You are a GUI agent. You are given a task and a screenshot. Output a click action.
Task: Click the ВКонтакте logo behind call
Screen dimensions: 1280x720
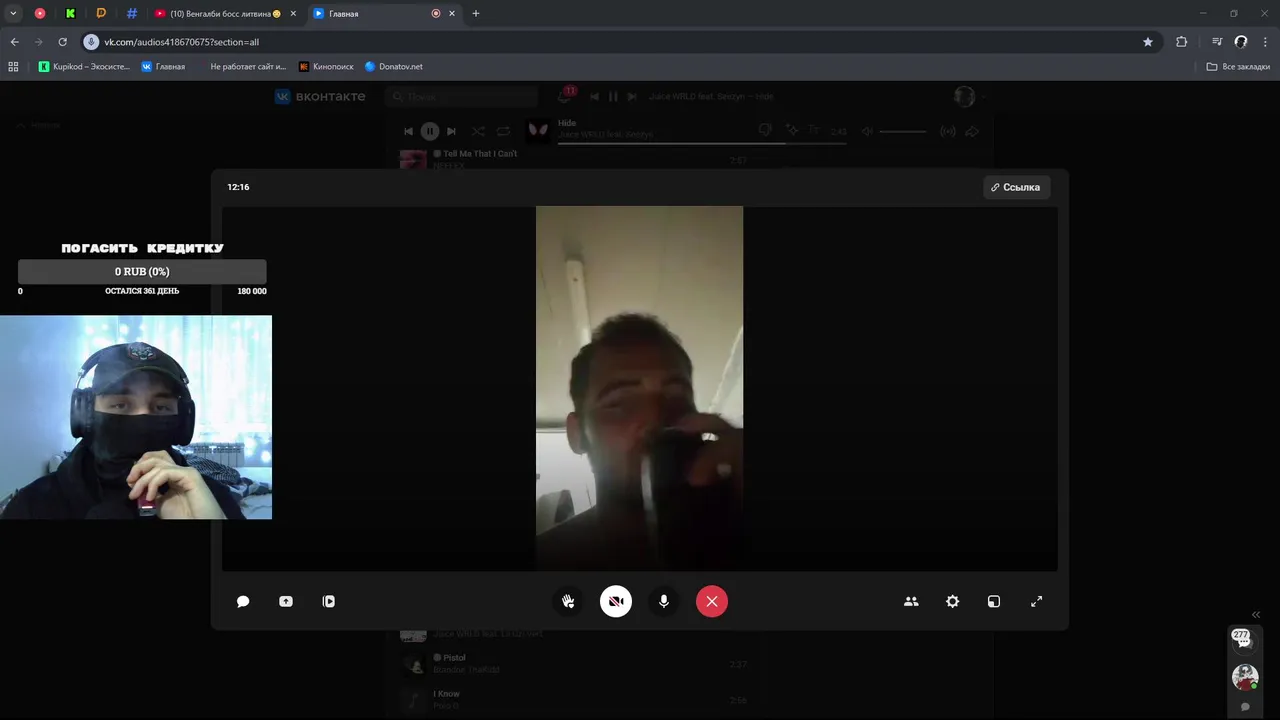pyautogui.click(x=320, y=96)
